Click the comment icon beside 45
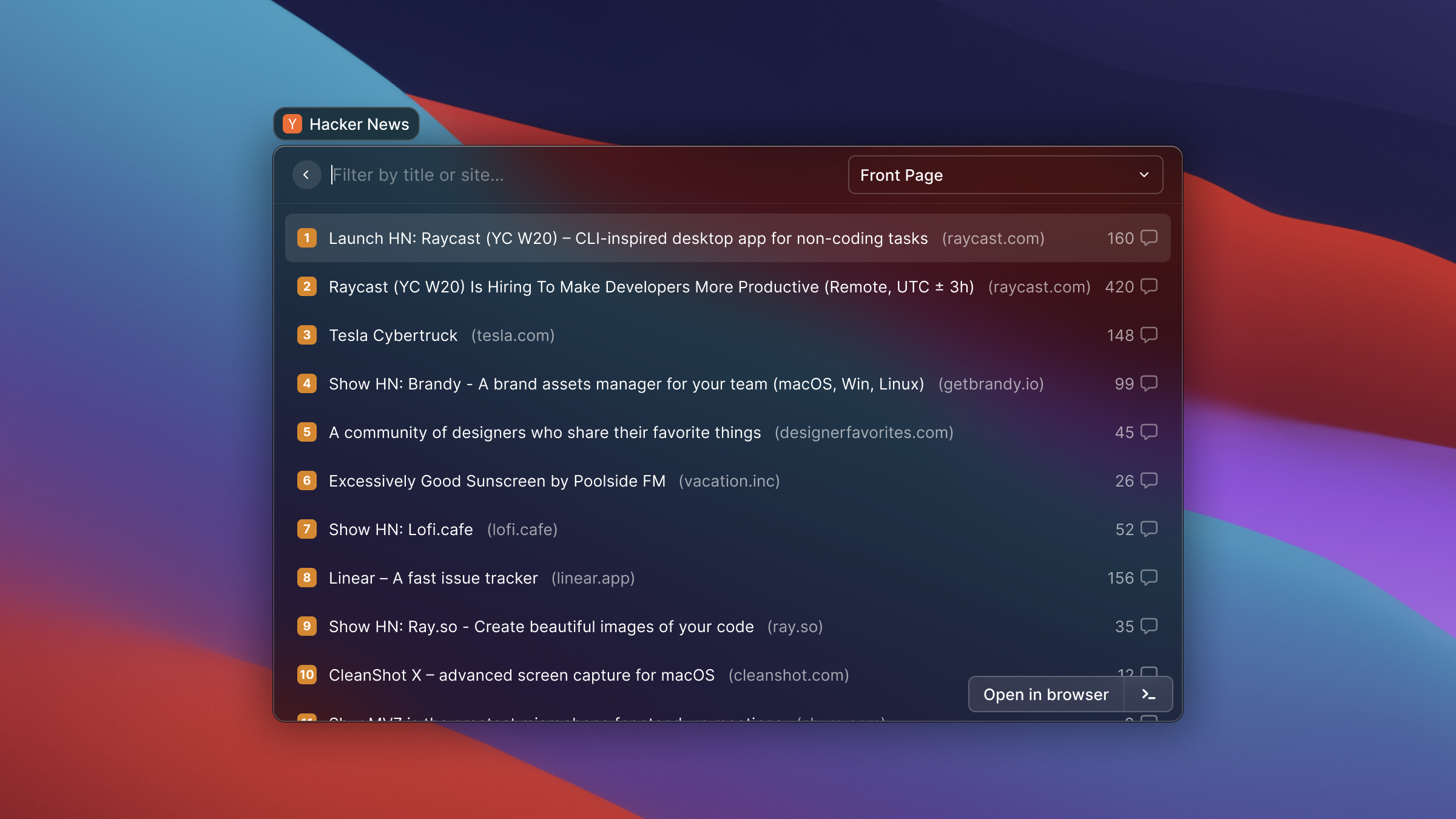Screen dimensions: 1456x819 pos(1149,432)
